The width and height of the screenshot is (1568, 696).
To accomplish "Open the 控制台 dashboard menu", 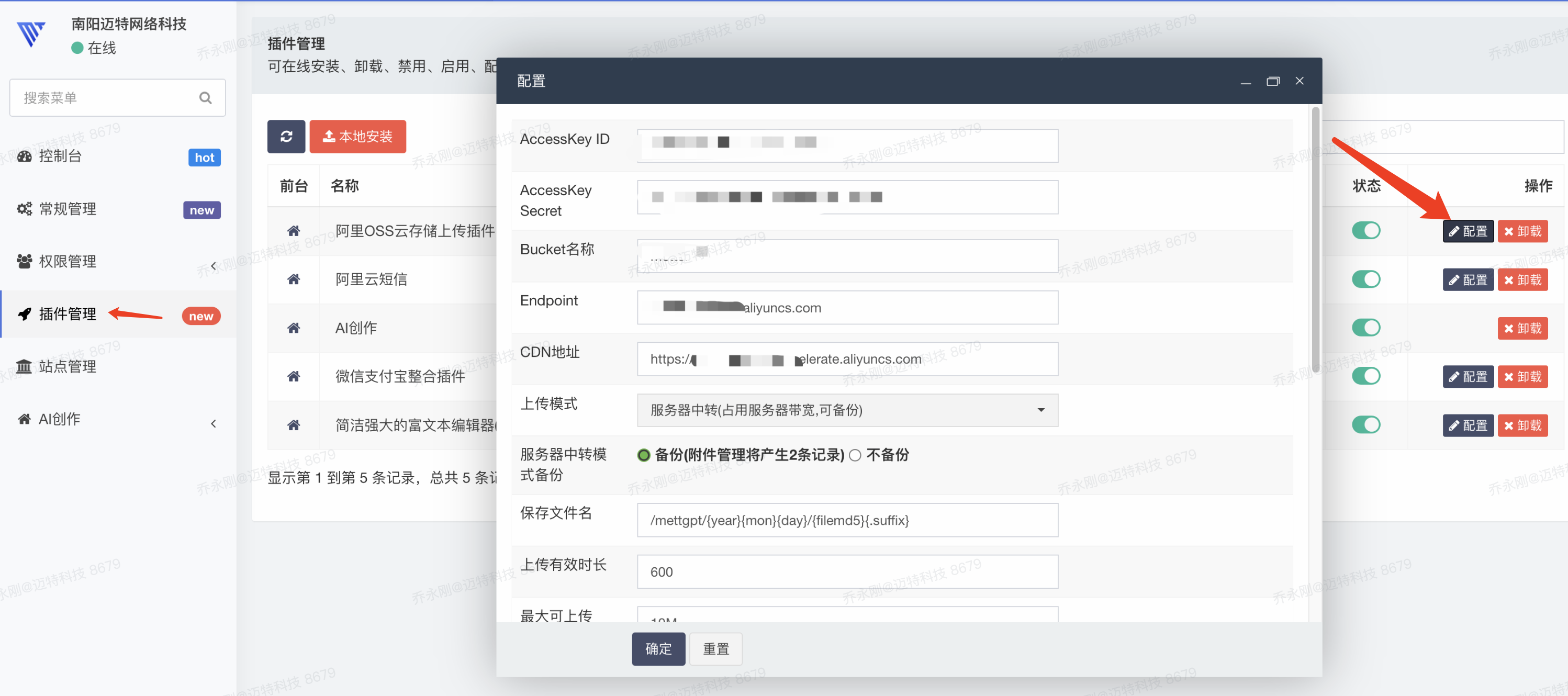I will click(x=60, y=156).
